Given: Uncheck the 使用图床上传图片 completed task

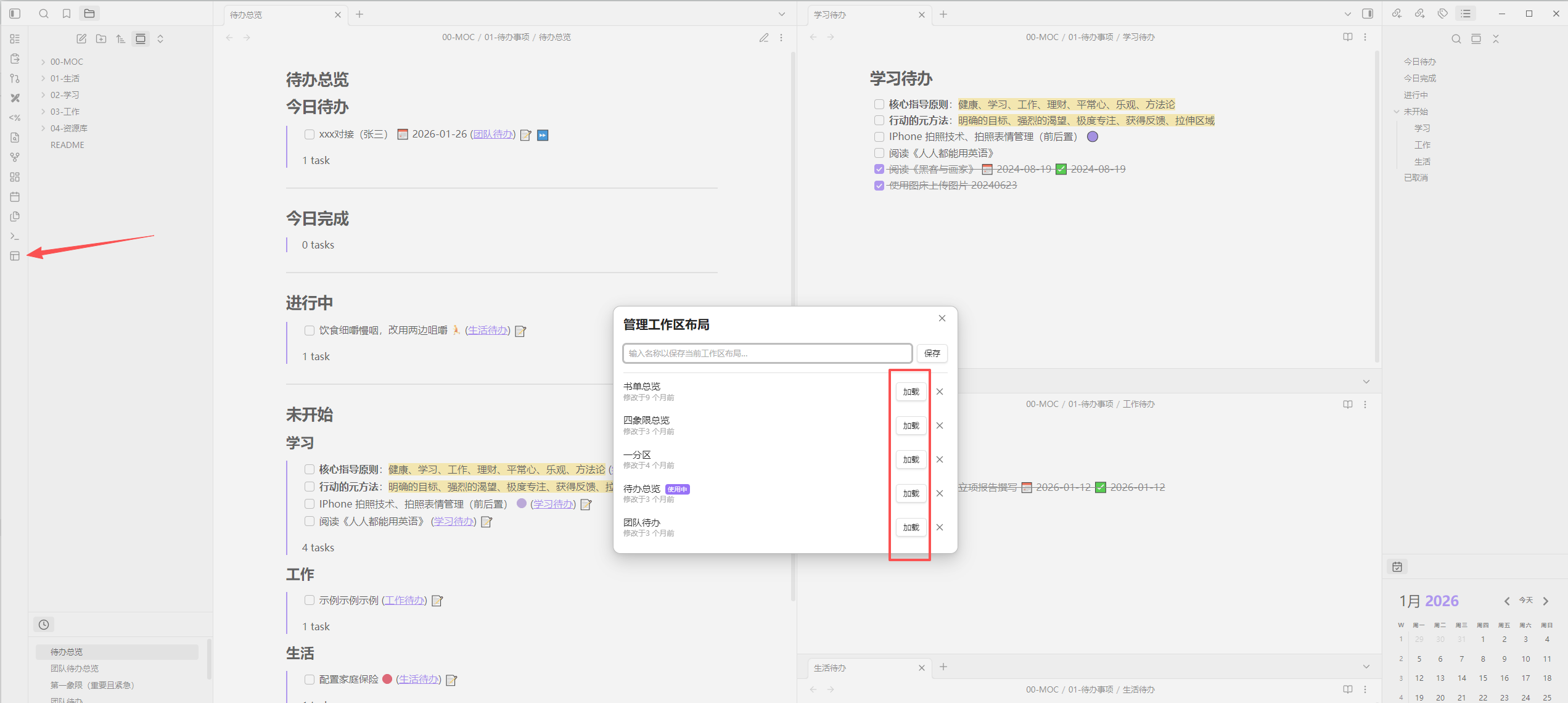Looking at the screenshot, I should [879, 186].
